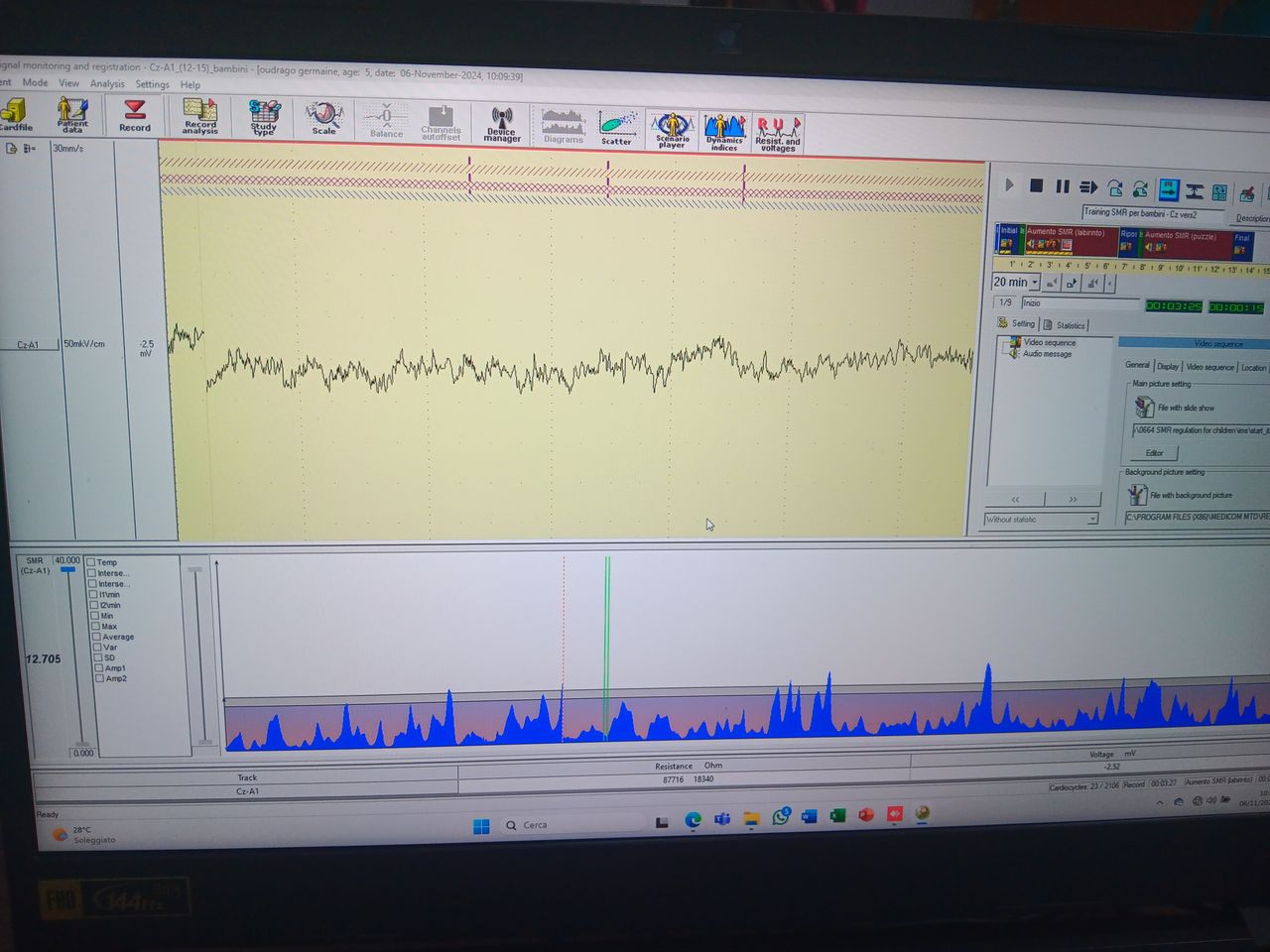Screen dimensions: 1270x952
Task: Tick the Average checkbox
Action: coord(96,637)
